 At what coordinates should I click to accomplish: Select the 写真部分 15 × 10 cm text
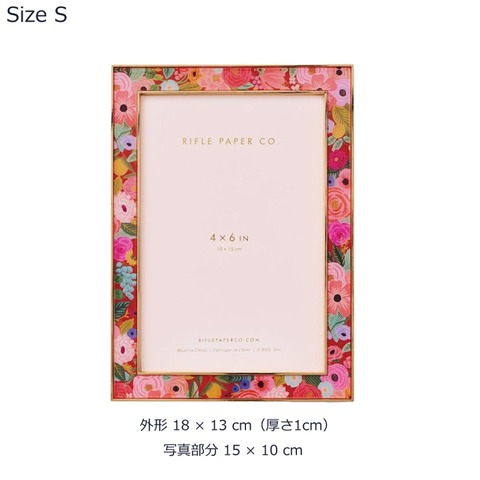click(233, 450)
